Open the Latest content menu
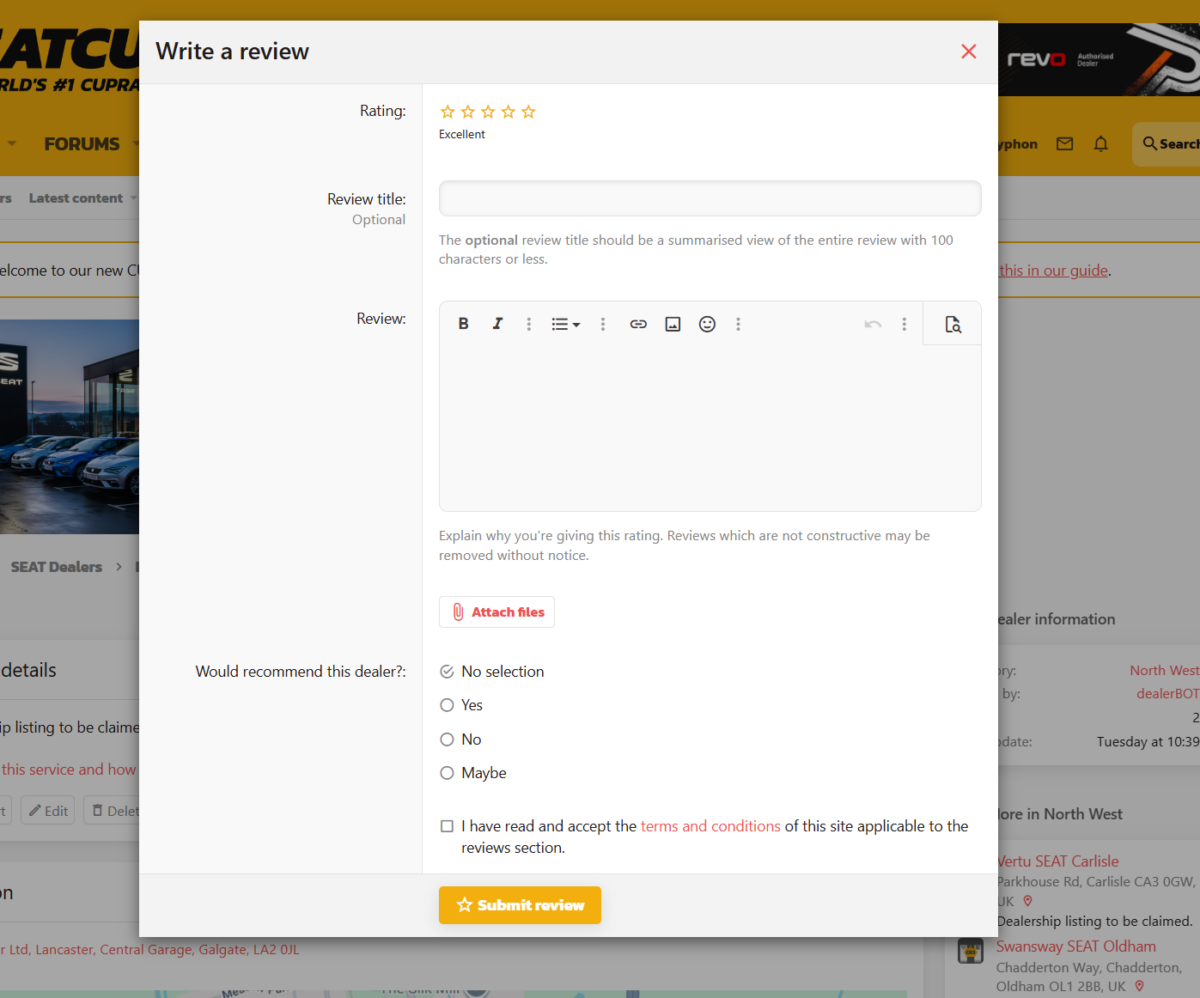This screenshot has width=1200, height=998. tap(76, 198)
